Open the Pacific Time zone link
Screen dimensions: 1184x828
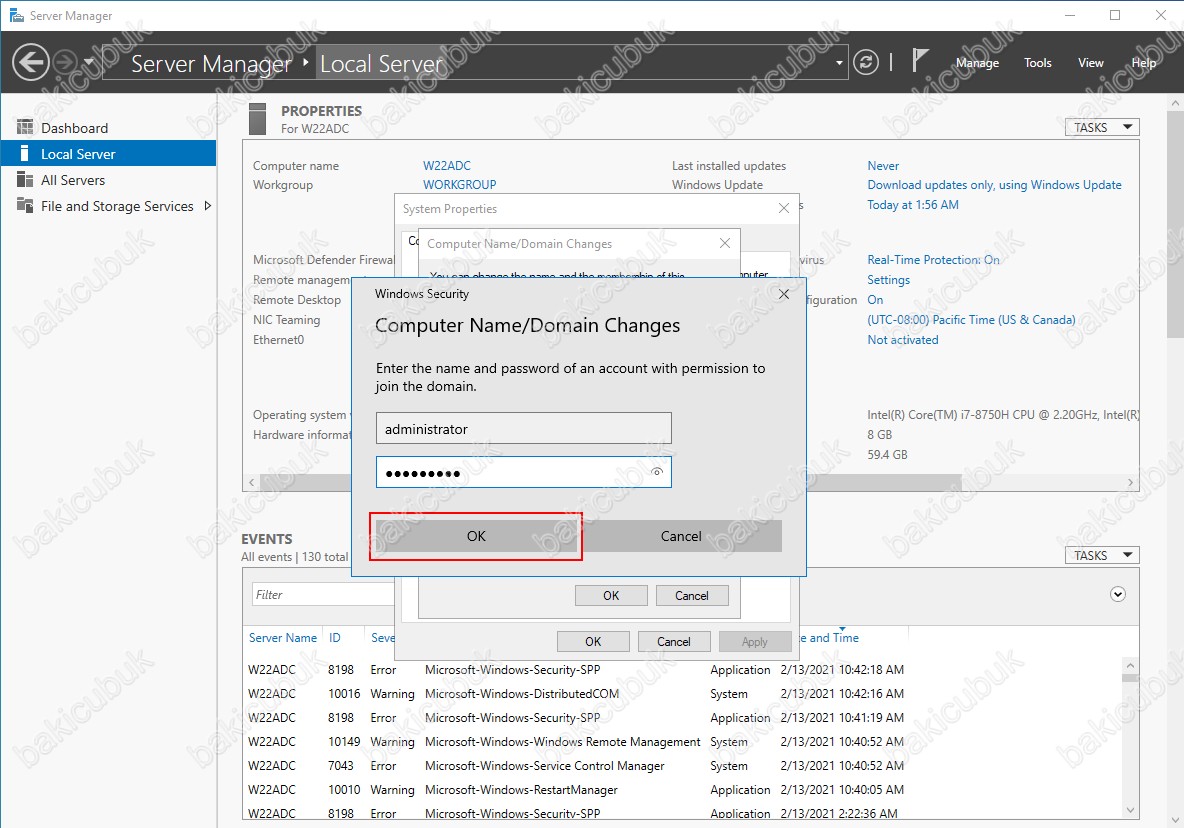click(970, 320)
